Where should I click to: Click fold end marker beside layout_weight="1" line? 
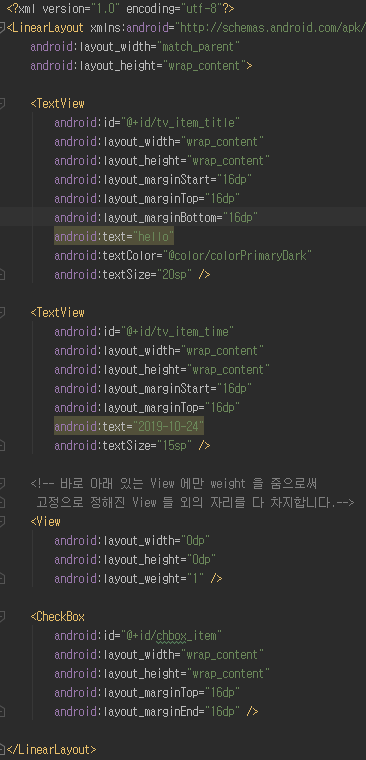(x=2, y=579)
